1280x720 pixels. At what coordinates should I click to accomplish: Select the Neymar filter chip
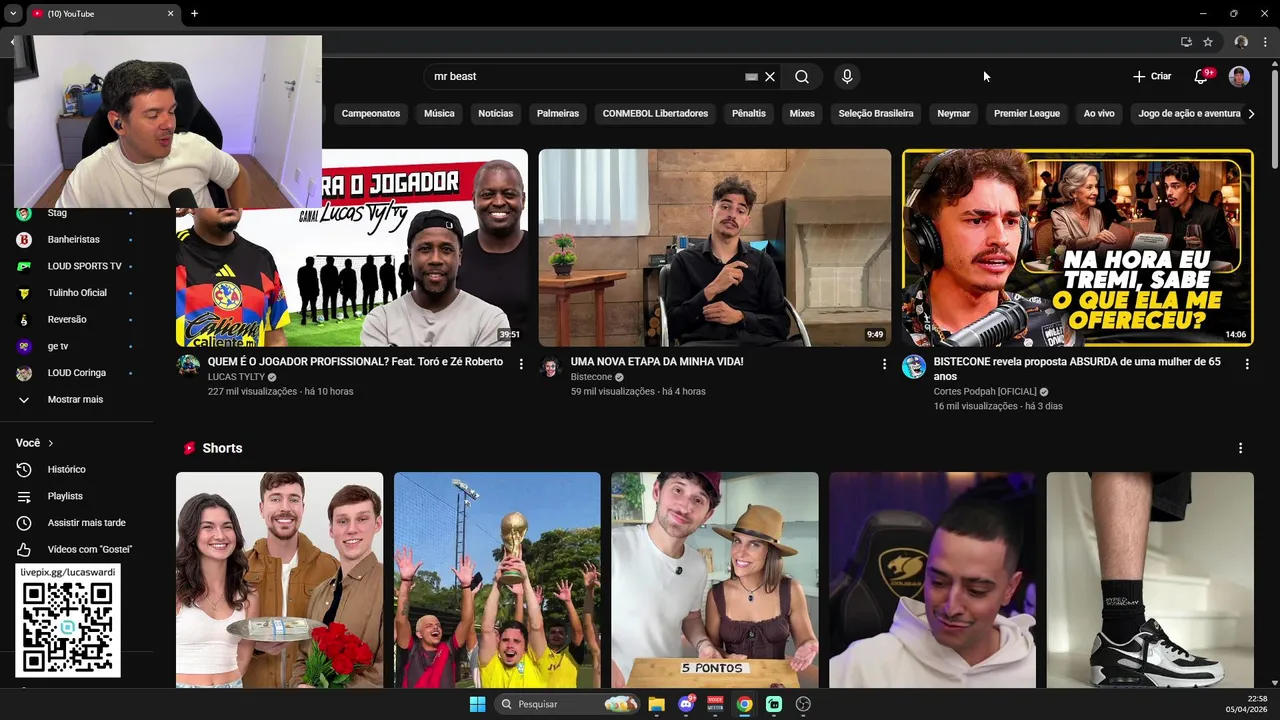point(954,114)
